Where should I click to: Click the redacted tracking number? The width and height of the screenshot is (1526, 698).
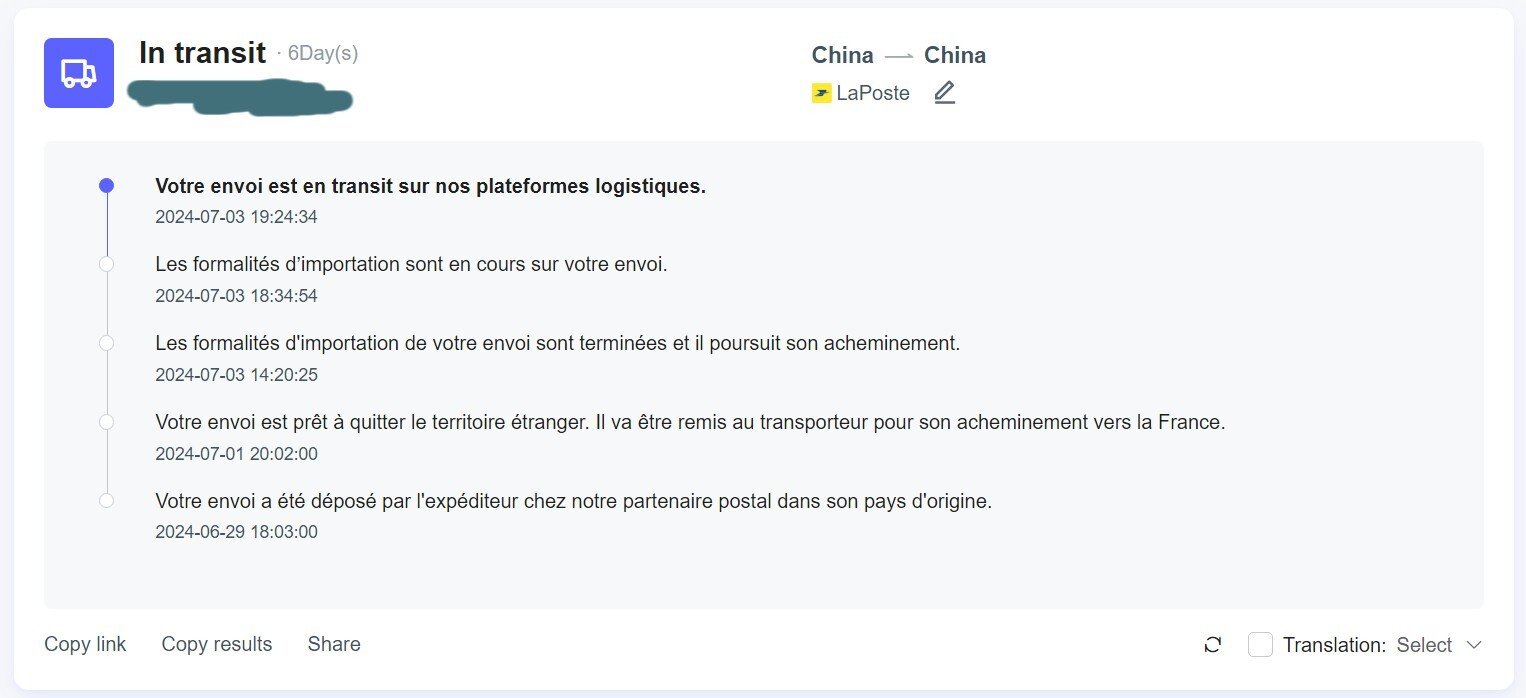pyautogui.click(x=240, y=98)
